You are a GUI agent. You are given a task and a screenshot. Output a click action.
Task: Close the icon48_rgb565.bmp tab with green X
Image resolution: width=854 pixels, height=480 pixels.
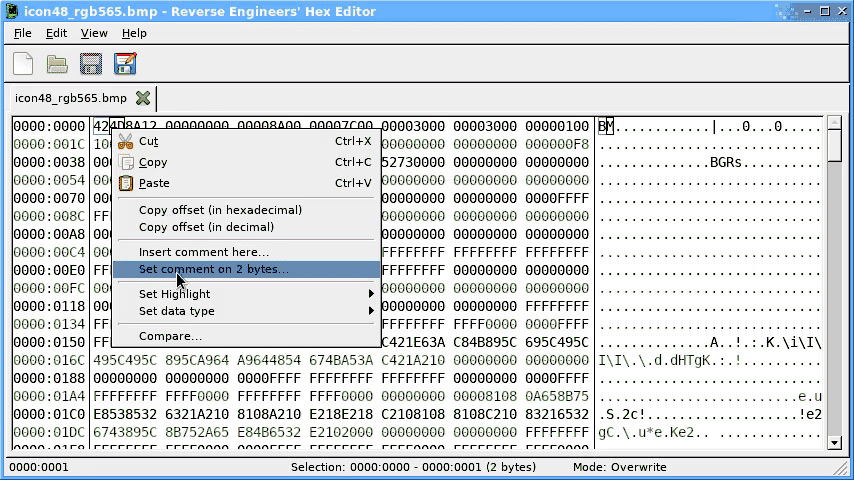(143, 98)
